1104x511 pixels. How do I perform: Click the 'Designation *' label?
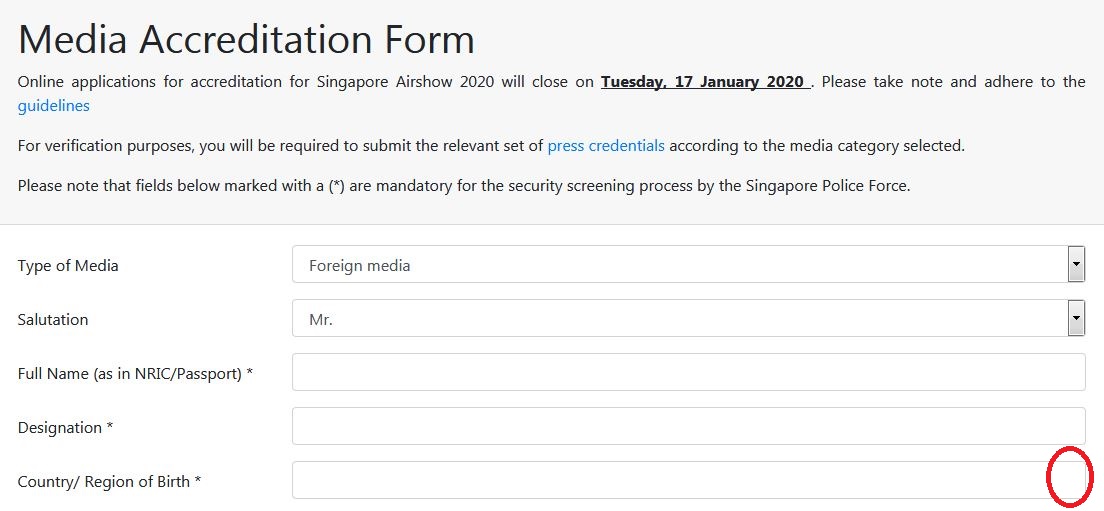pyautogui.click(x=65, y=428)
